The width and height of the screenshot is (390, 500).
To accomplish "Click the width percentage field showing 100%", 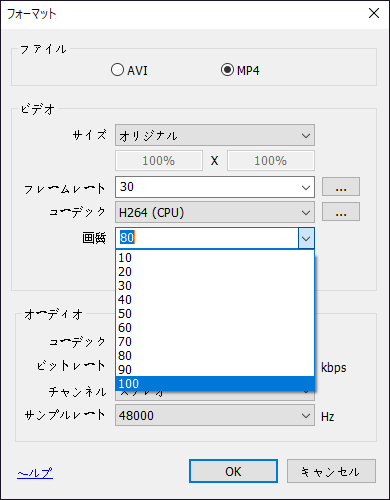I will pyautogui.click(x=159, y=161).
